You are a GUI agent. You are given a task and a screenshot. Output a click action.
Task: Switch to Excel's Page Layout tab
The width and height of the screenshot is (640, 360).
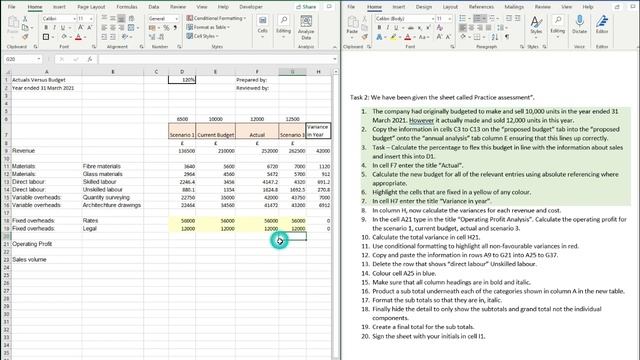[x=91, y=7]
